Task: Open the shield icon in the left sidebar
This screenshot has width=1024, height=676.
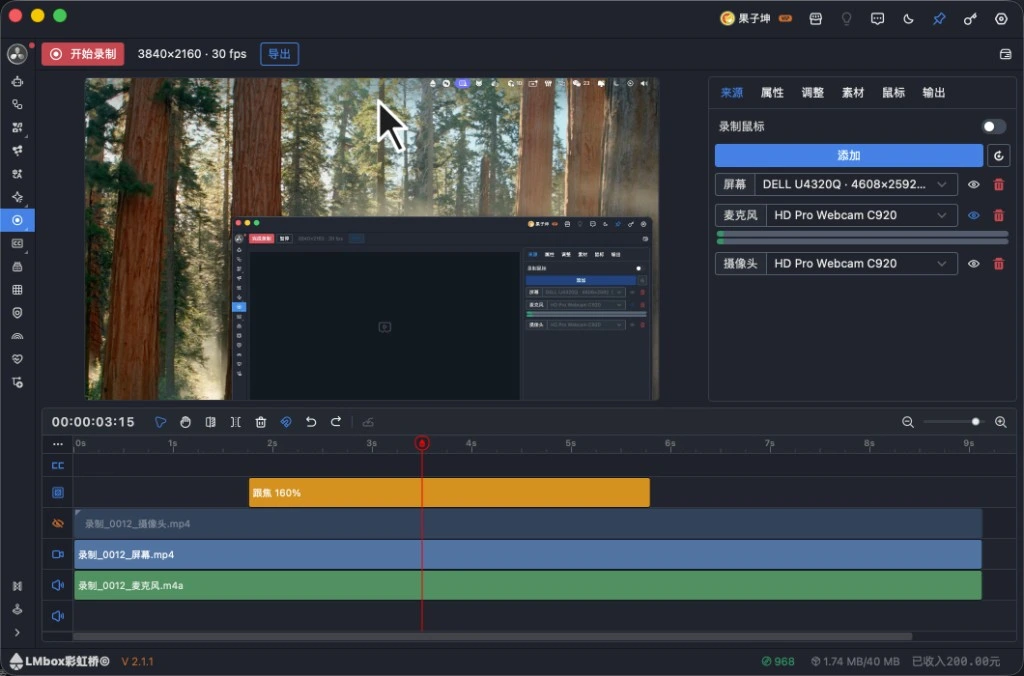Action: point(18,313)
